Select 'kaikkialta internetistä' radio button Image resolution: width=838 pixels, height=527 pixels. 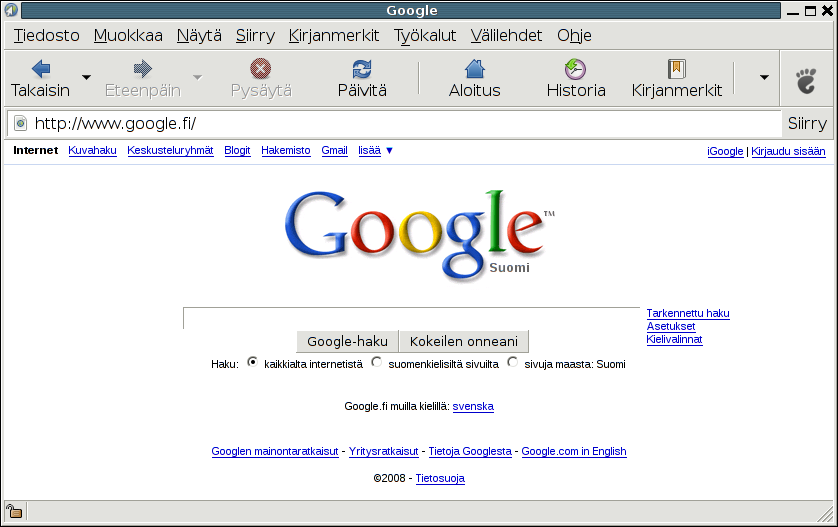[x=252, y=363]
